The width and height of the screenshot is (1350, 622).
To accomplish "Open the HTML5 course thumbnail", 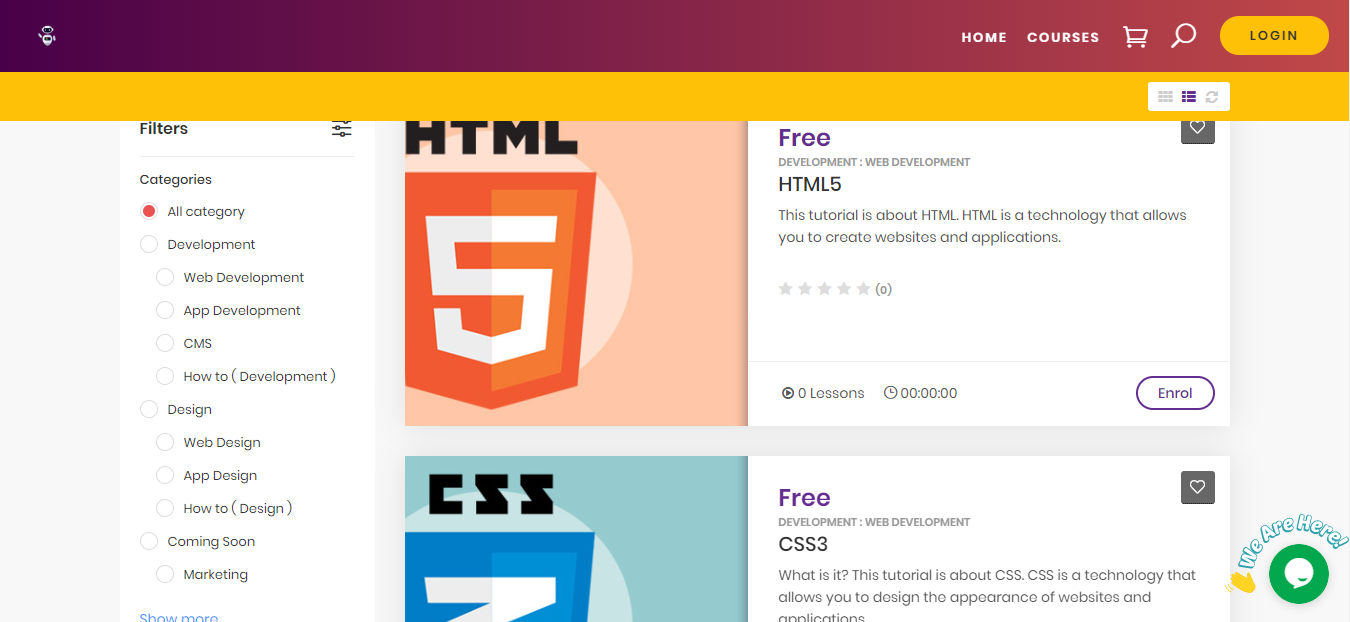I will click(576, 273).
